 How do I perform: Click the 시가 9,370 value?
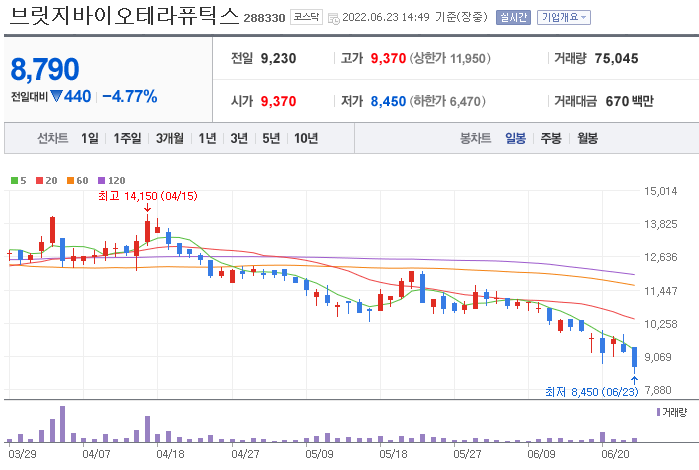point(278,101)
